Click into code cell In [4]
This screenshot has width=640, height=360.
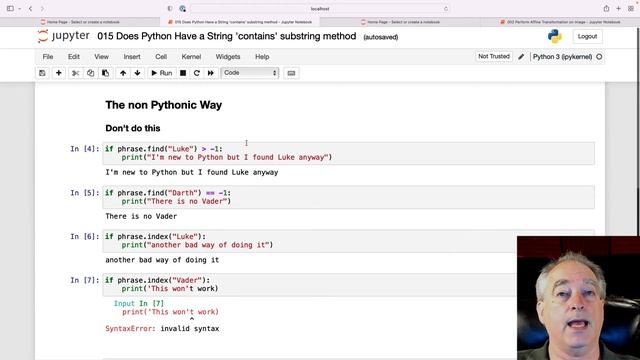[349, 153]
